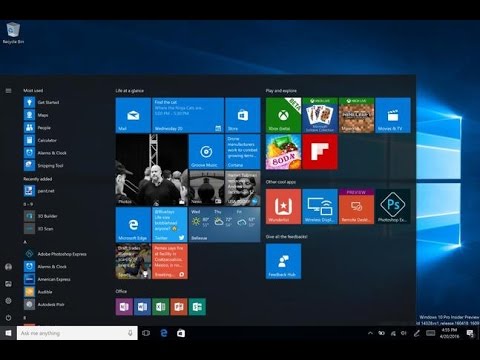Open the Twitter tile
480x360 pixels.
coord(170,225)
